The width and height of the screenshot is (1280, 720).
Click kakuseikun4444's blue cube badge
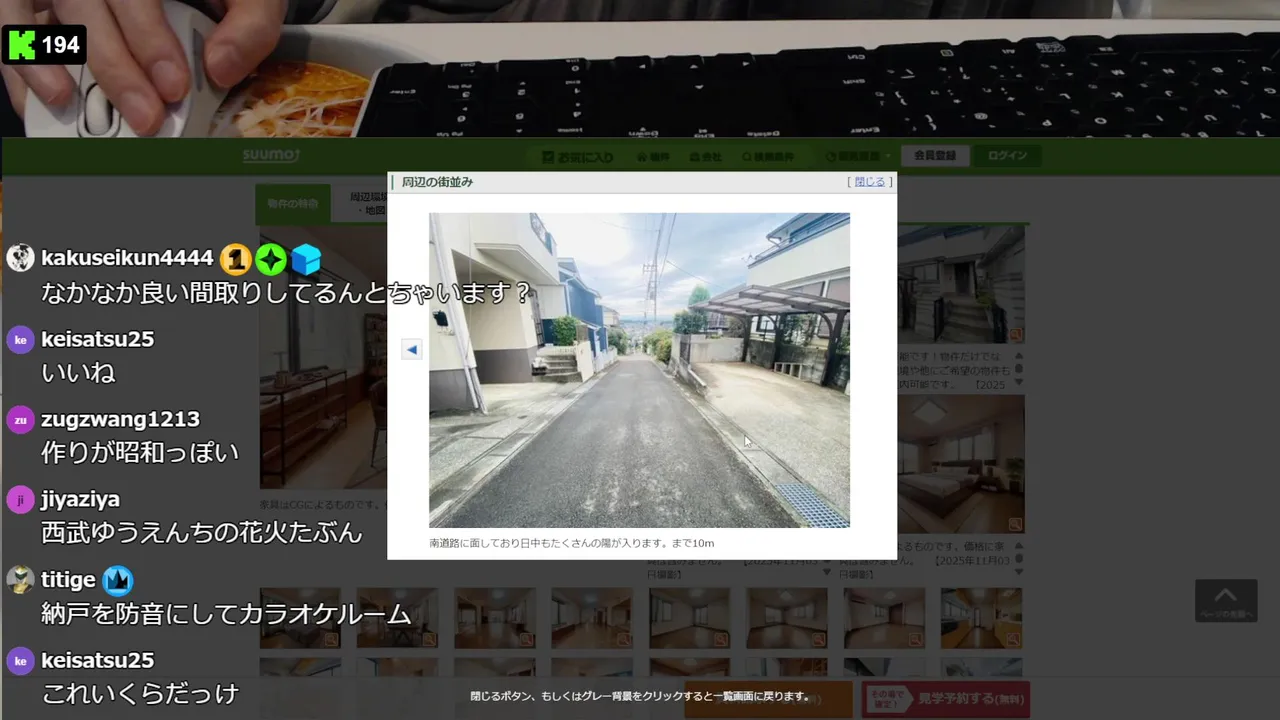[x=306, y=260]
